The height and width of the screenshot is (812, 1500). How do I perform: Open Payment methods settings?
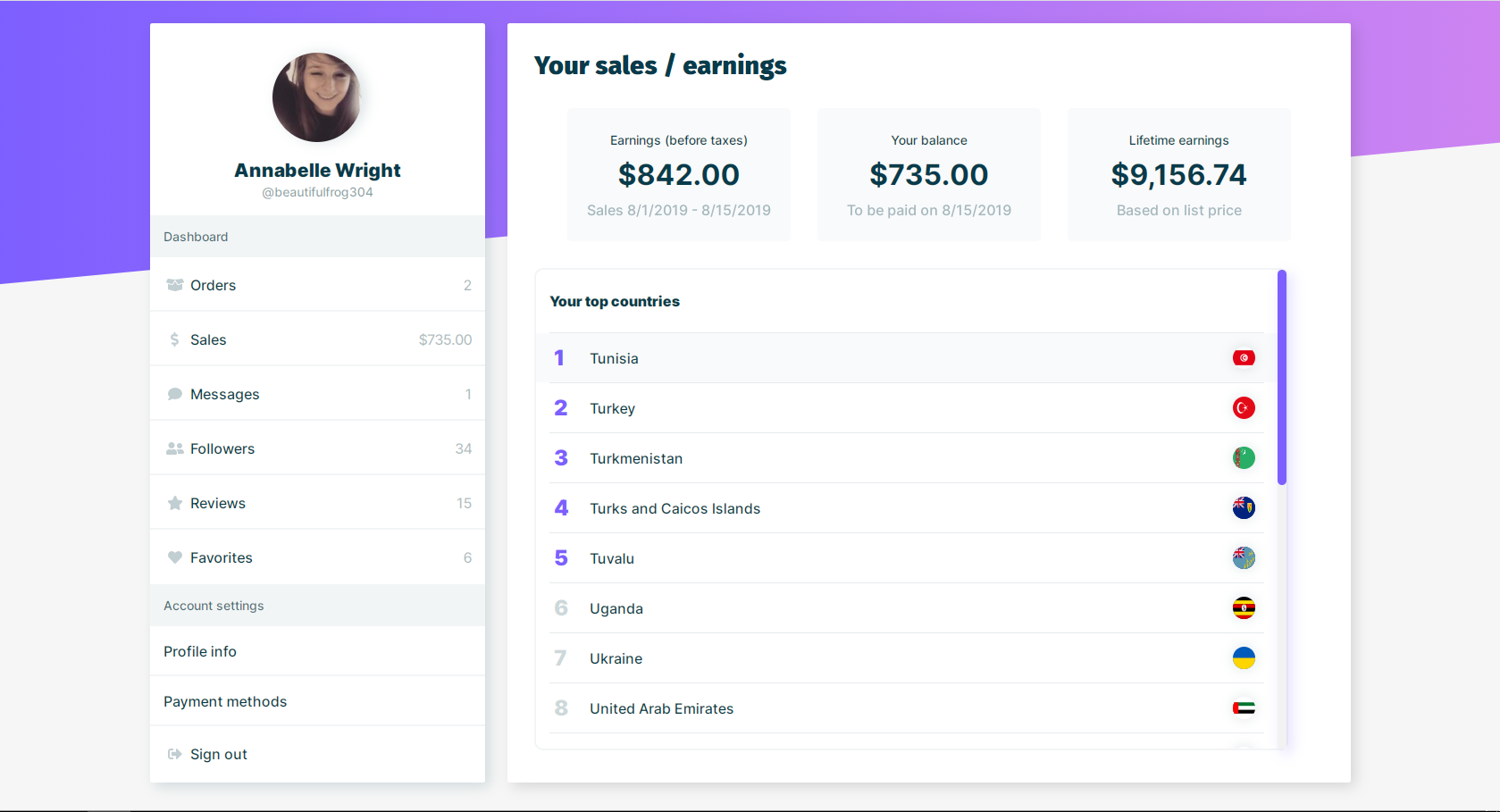pos(317,701)
